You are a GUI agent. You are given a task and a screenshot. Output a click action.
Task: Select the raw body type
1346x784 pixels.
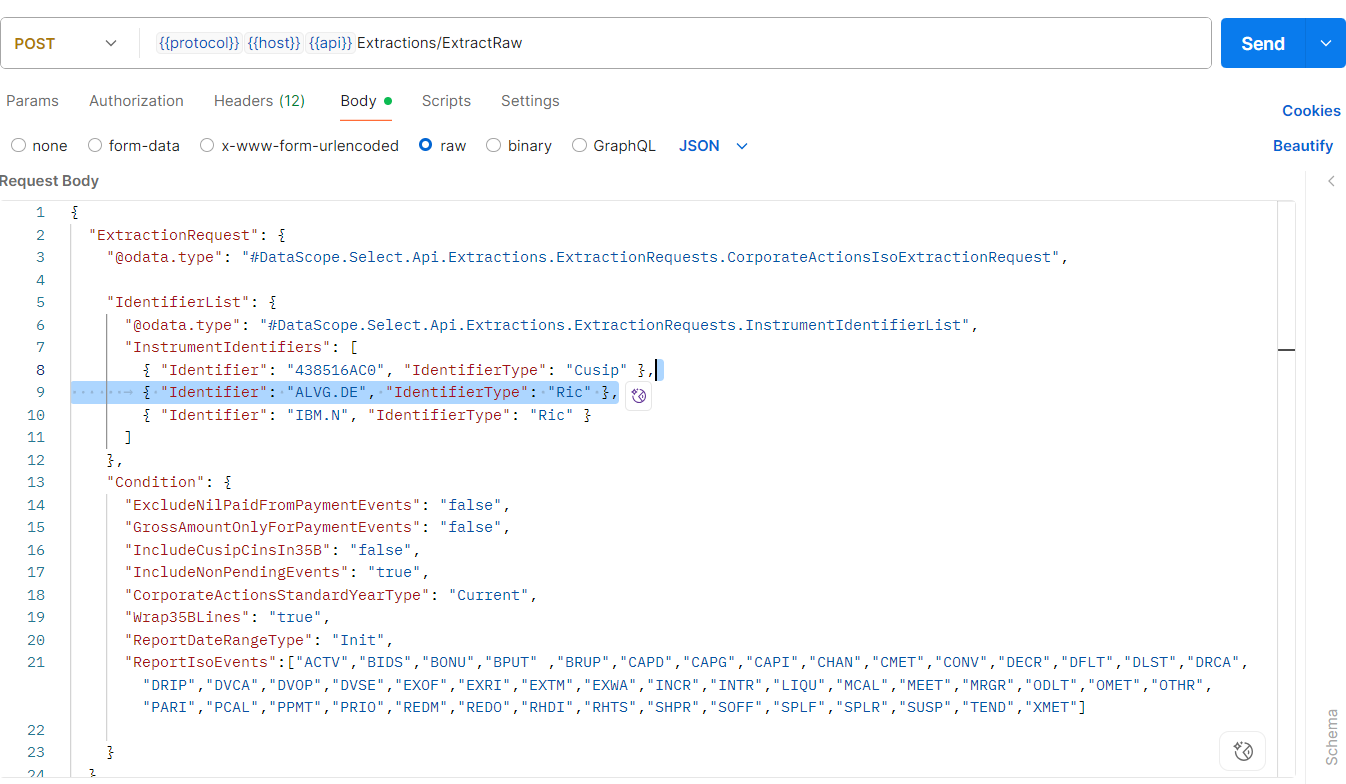[443, 146]
